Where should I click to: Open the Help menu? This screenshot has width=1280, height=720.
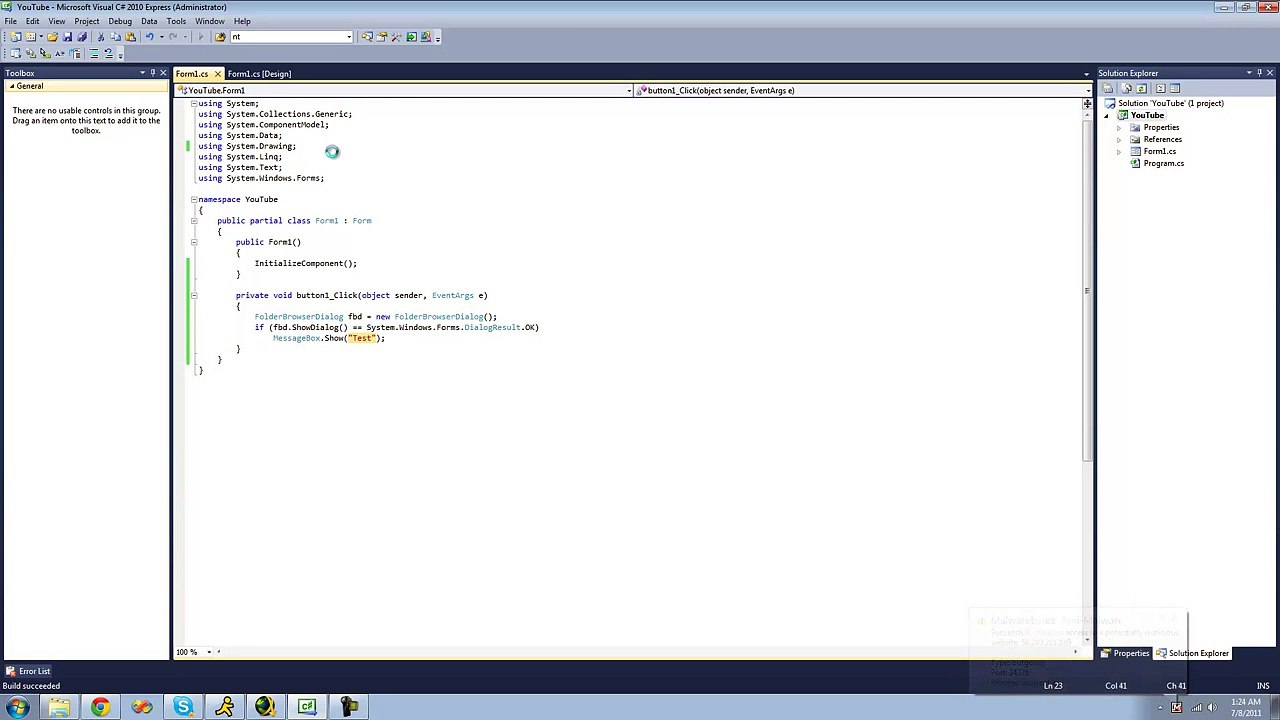[x=242, y=21]
